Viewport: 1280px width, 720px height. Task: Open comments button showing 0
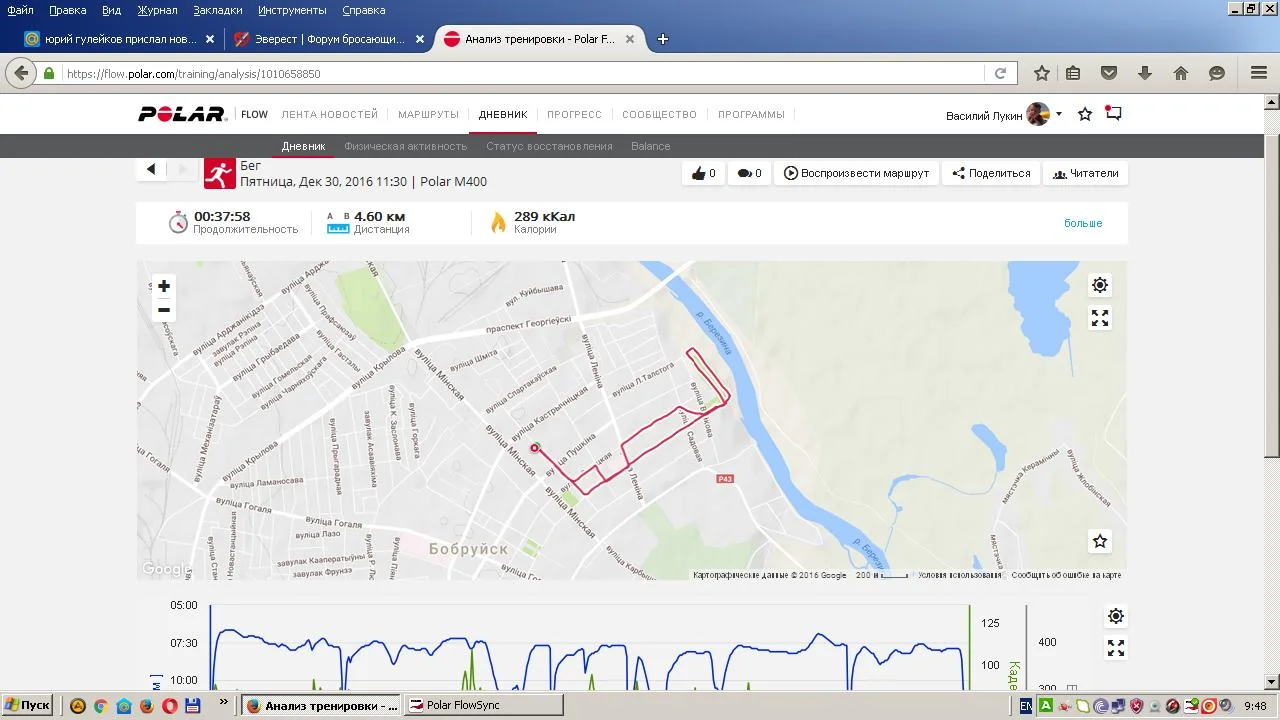(x=750, y=173)
